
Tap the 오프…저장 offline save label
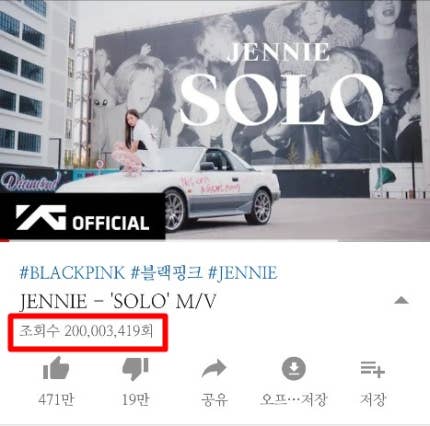pos(294,400)
